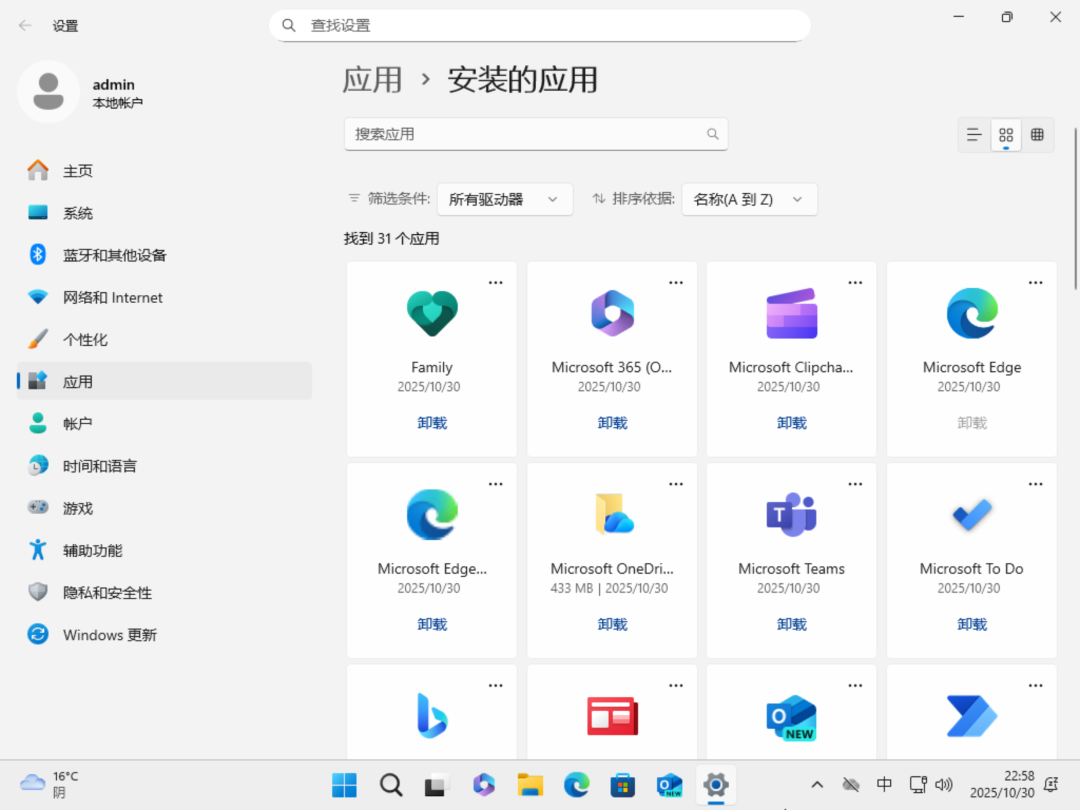Open 帐户 settings
The height and width of the screenshot is (810, 1080).
point(165,424)
